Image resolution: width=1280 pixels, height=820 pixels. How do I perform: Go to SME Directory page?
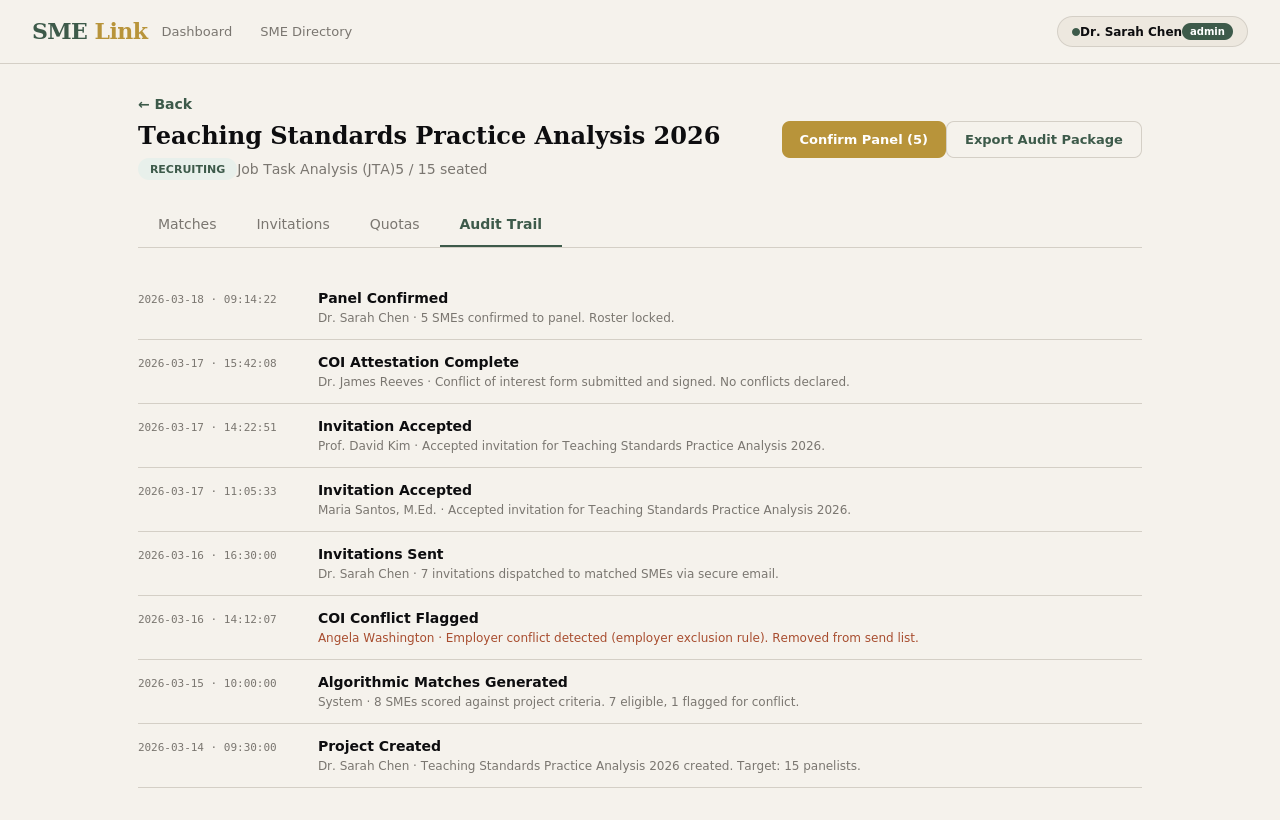click(x=306, y=31)
